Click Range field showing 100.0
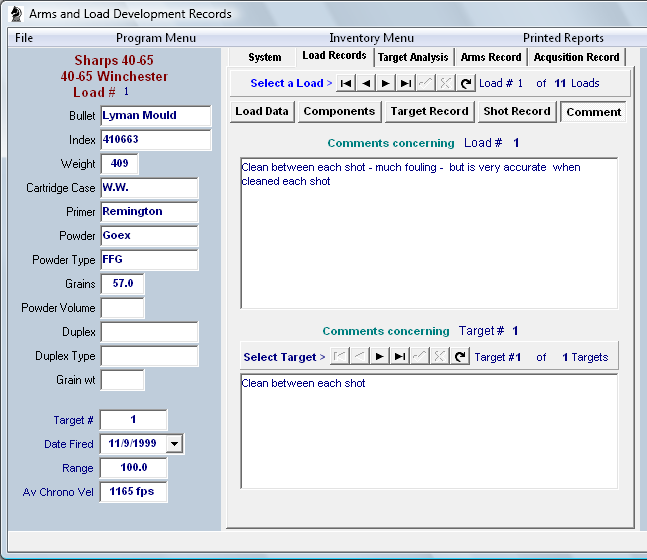 (133, 468)
